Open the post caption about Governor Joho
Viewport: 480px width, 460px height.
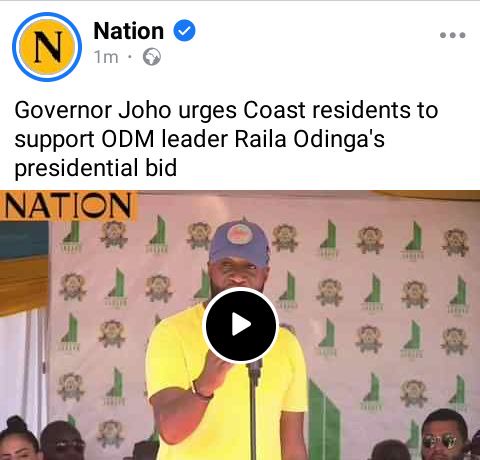click(226, 139)
